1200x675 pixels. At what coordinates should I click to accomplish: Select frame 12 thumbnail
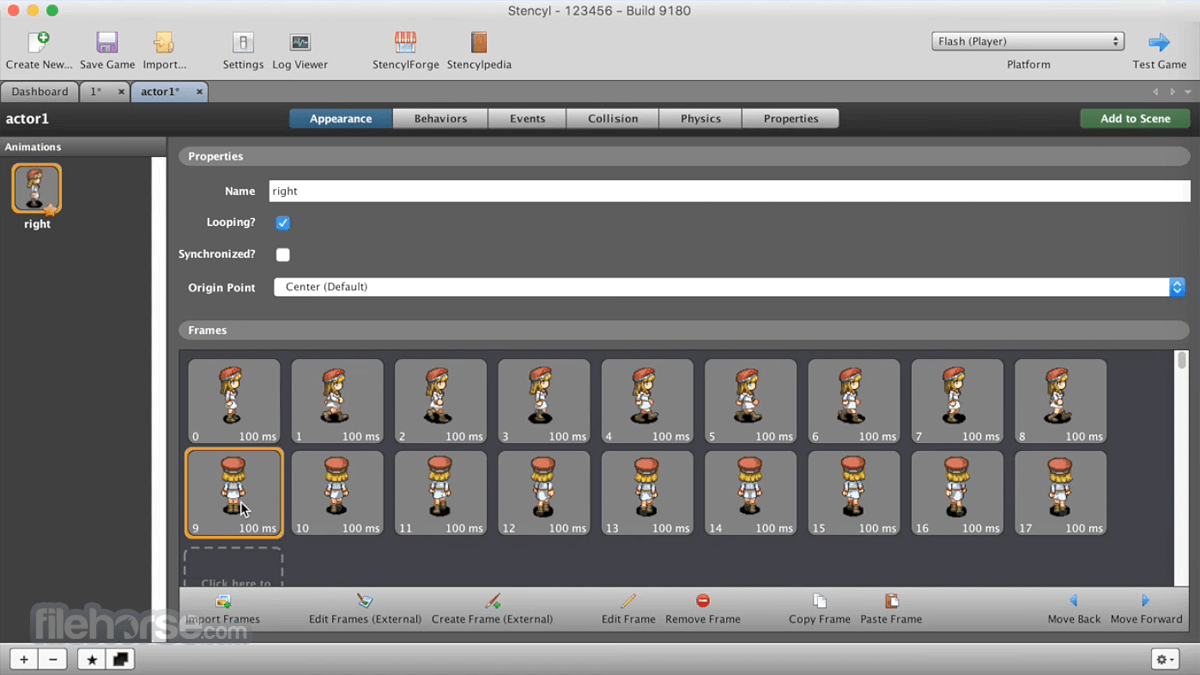544,493
